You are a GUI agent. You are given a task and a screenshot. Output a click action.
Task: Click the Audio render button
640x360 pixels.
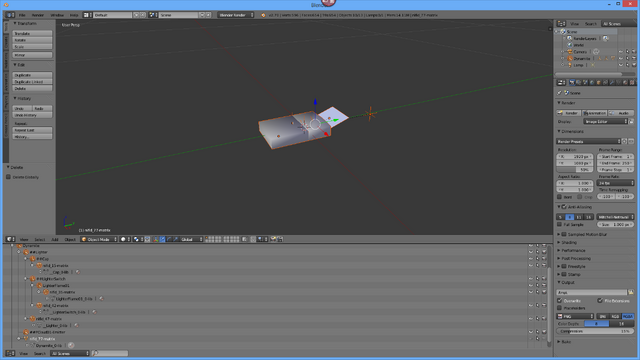coord(621,113)
